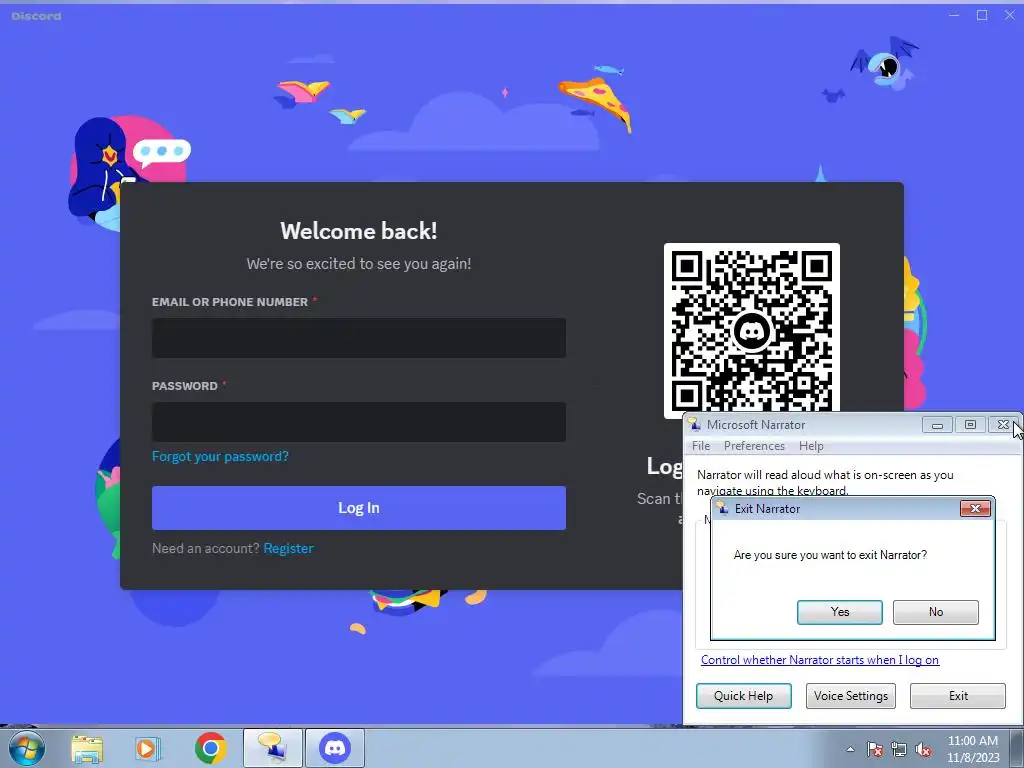Launch Windows Media Player from taskbar
The image size is (1024, 768).
point(148,748)
